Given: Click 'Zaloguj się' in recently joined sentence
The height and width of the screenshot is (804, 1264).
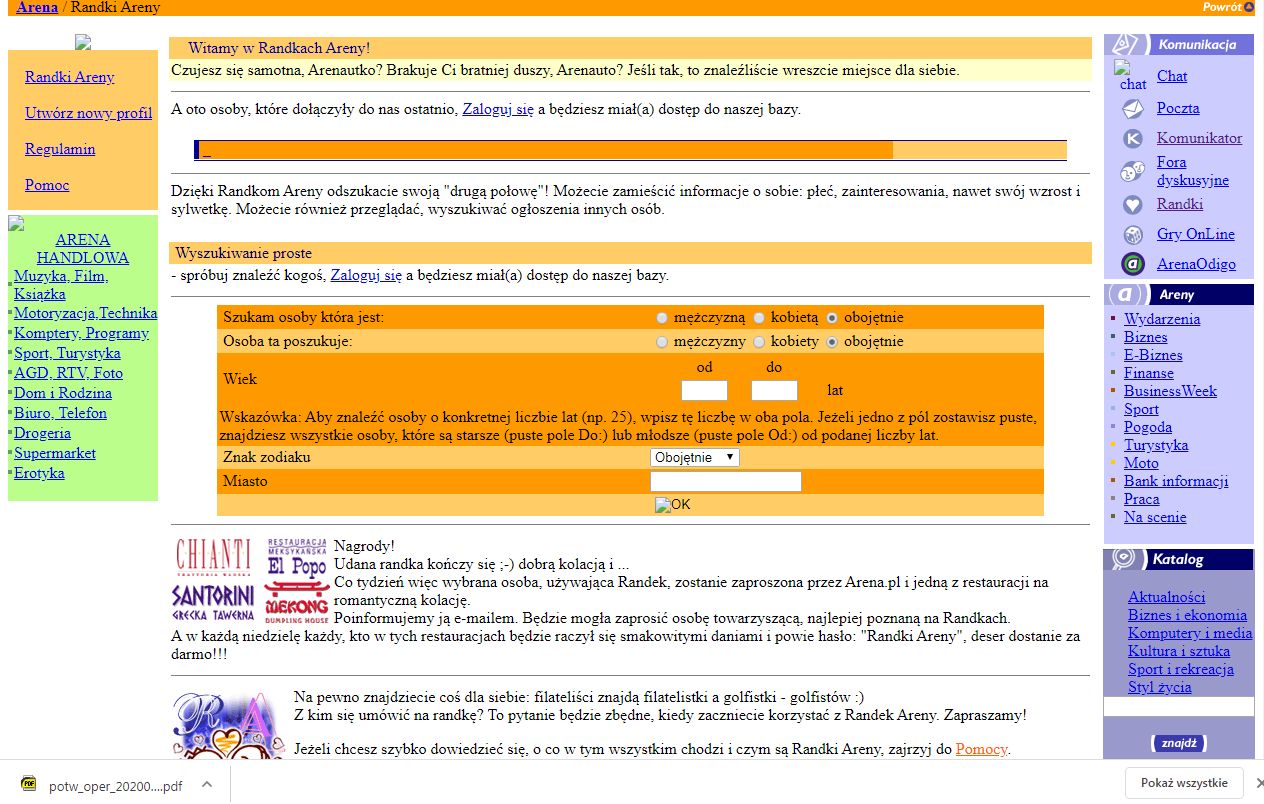Looking at the screenshot, I should pyautogui.click(x=498, y=110).
